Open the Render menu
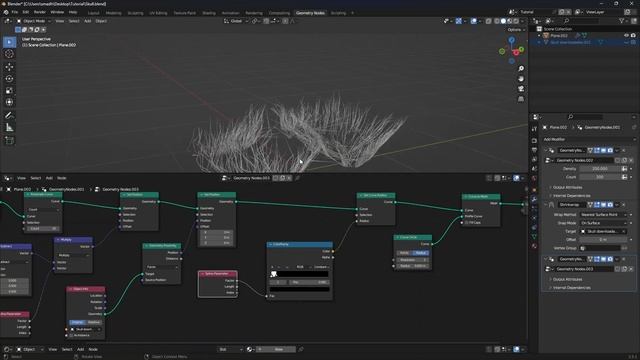This screenshot has height=360, width=640. pyautogui.click(x=40, y=12)
